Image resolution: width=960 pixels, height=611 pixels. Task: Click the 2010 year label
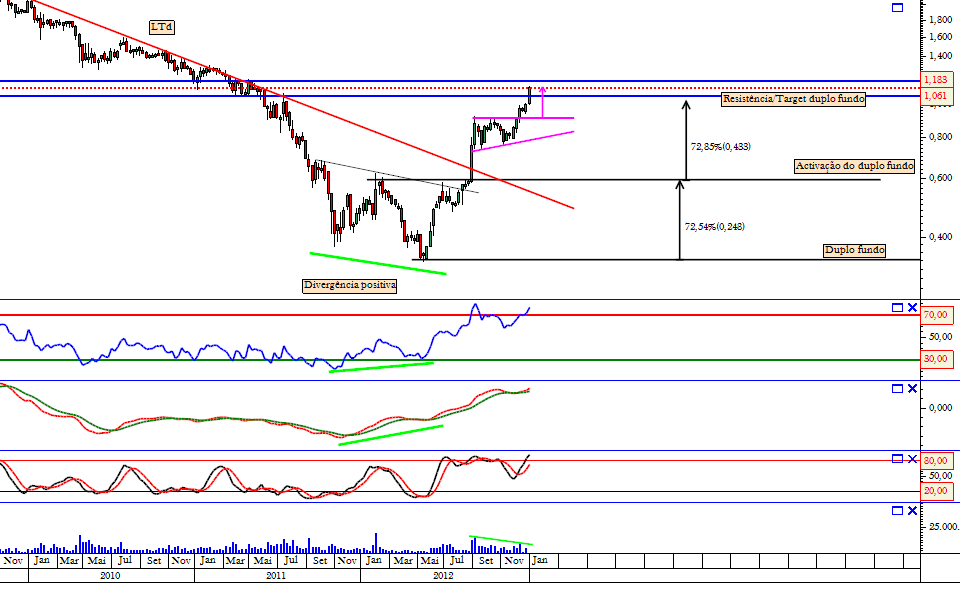pos(110,575)
